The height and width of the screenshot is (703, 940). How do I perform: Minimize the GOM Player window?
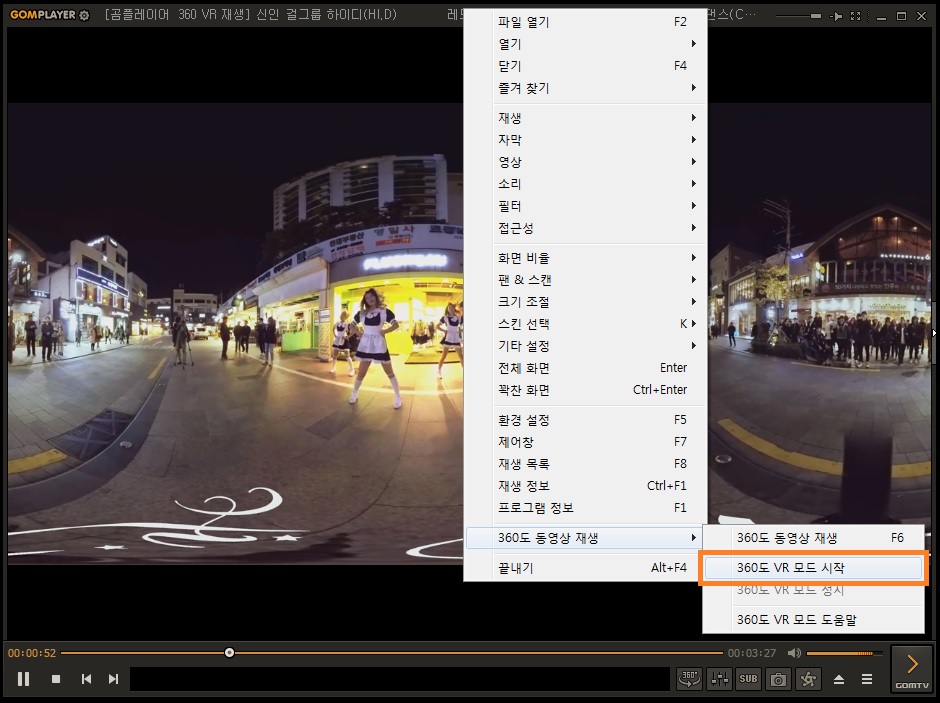click(x=881, y=17)
